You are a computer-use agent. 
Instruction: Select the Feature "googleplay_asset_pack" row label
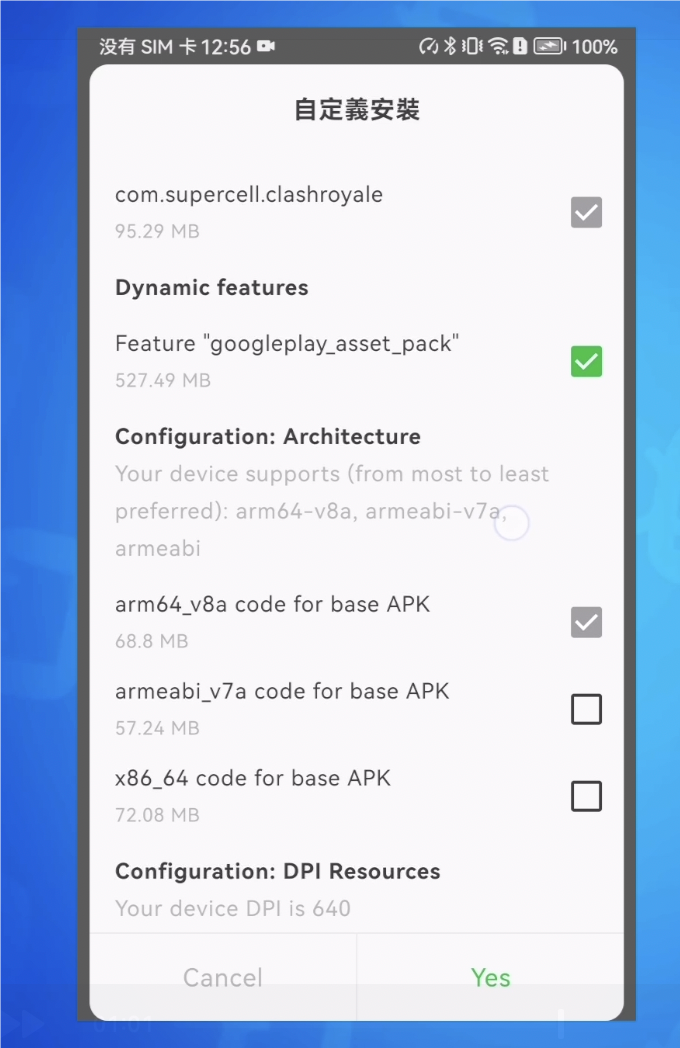[x=287, y=344]
